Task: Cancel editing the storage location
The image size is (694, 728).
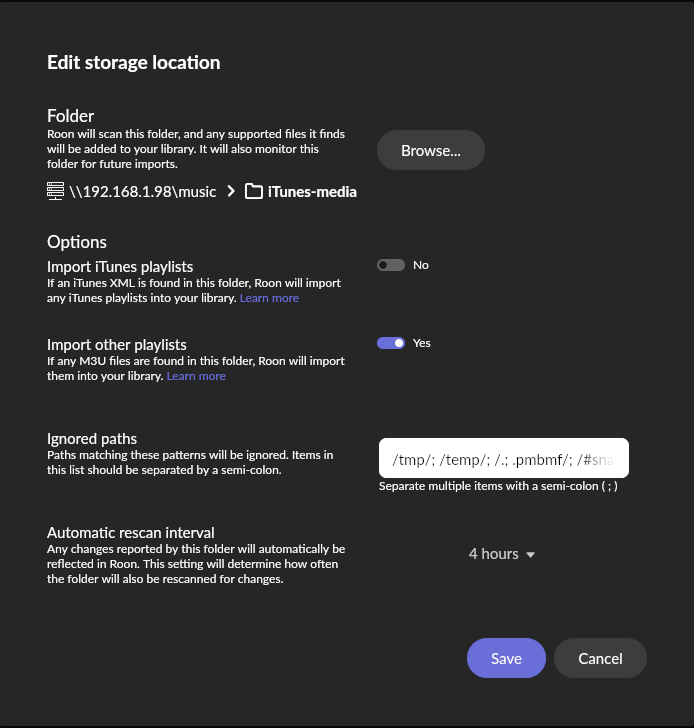Action: [x=600, y=658]
